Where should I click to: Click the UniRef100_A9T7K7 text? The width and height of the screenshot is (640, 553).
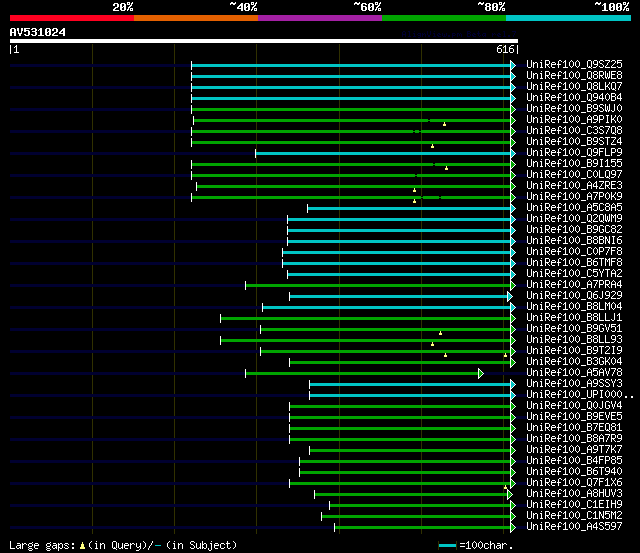574,450
